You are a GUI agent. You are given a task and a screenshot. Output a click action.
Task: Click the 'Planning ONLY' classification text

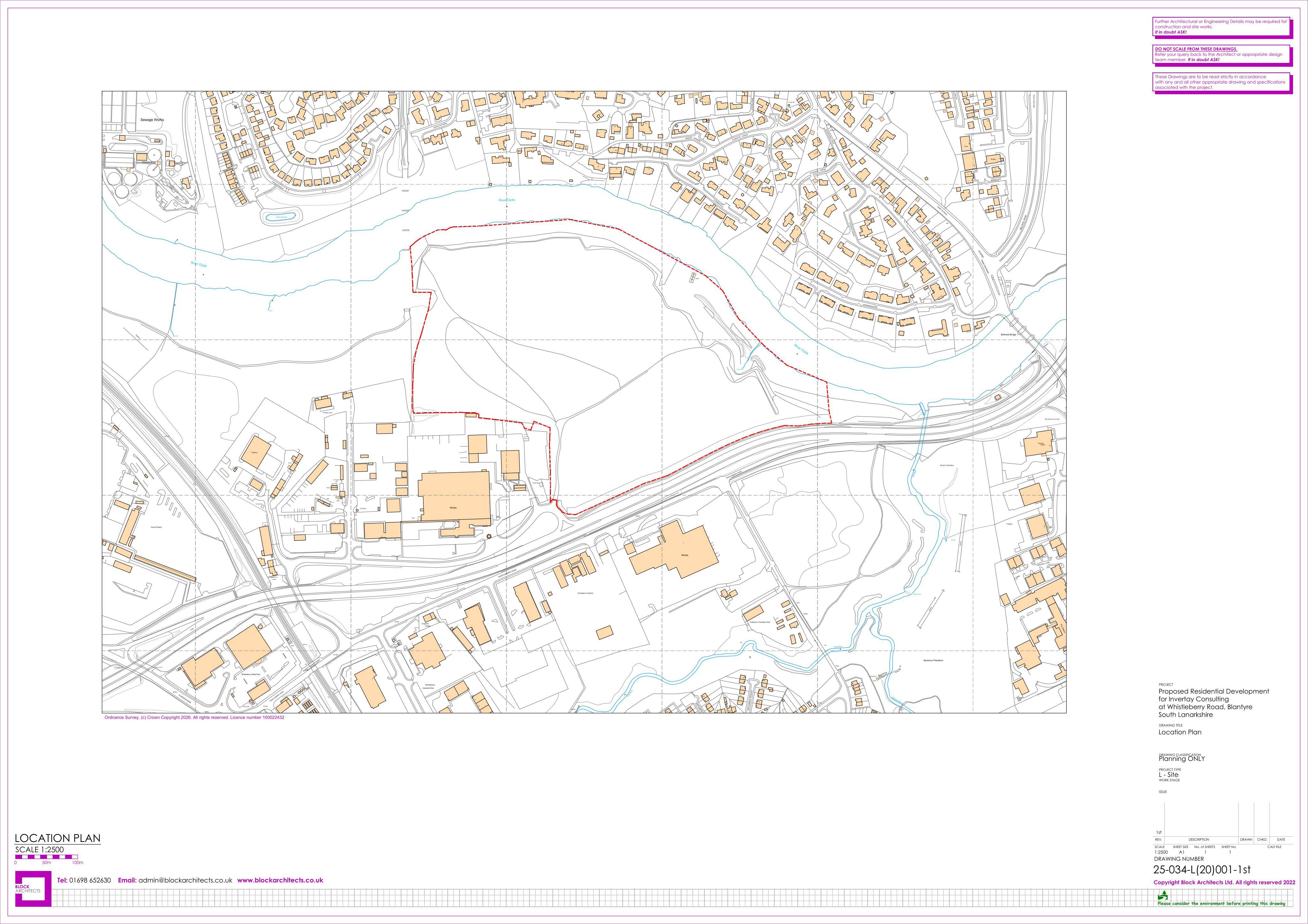coord(1182,759)
